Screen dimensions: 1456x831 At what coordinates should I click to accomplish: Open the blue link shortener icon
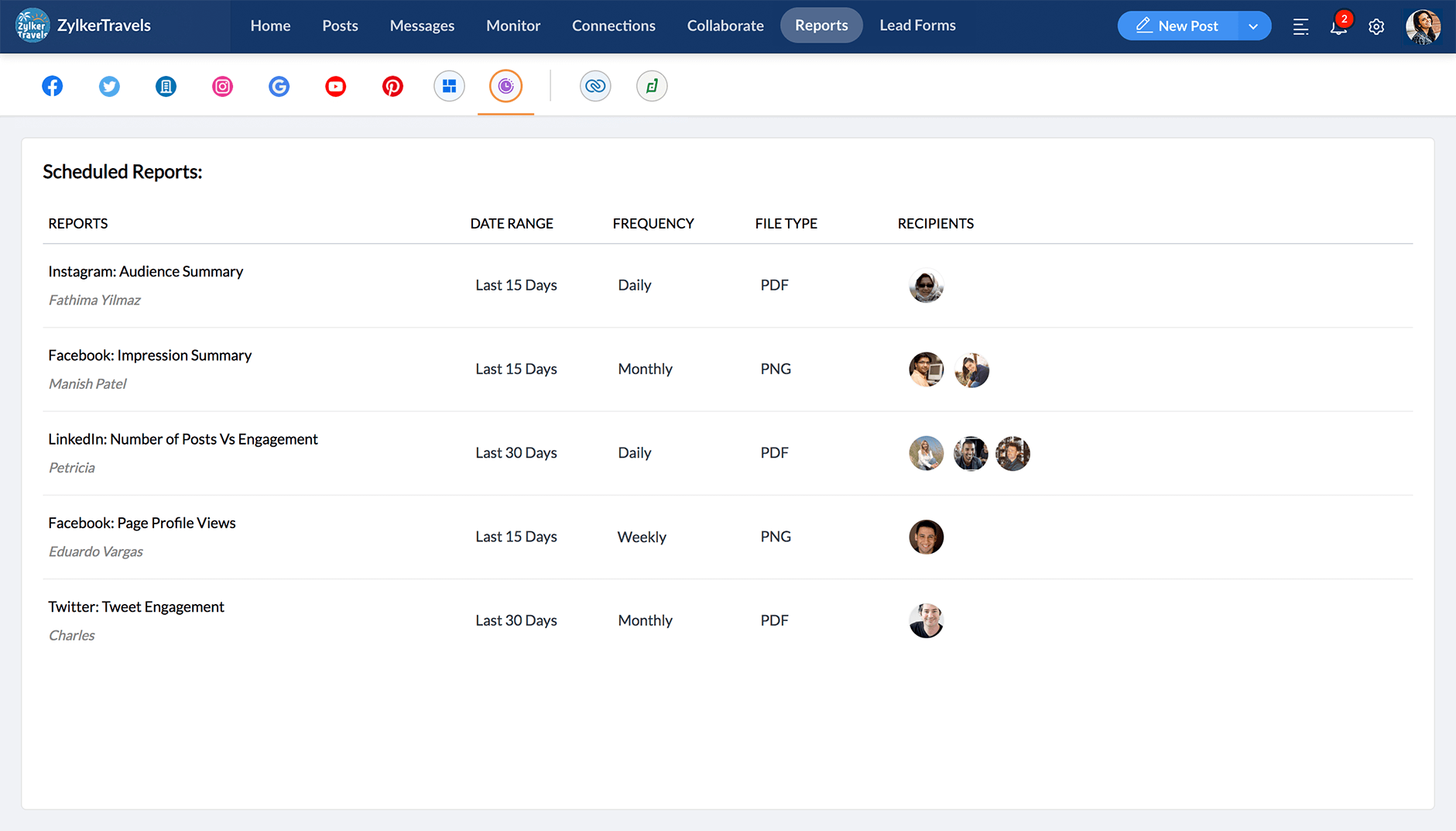[595, 86]
